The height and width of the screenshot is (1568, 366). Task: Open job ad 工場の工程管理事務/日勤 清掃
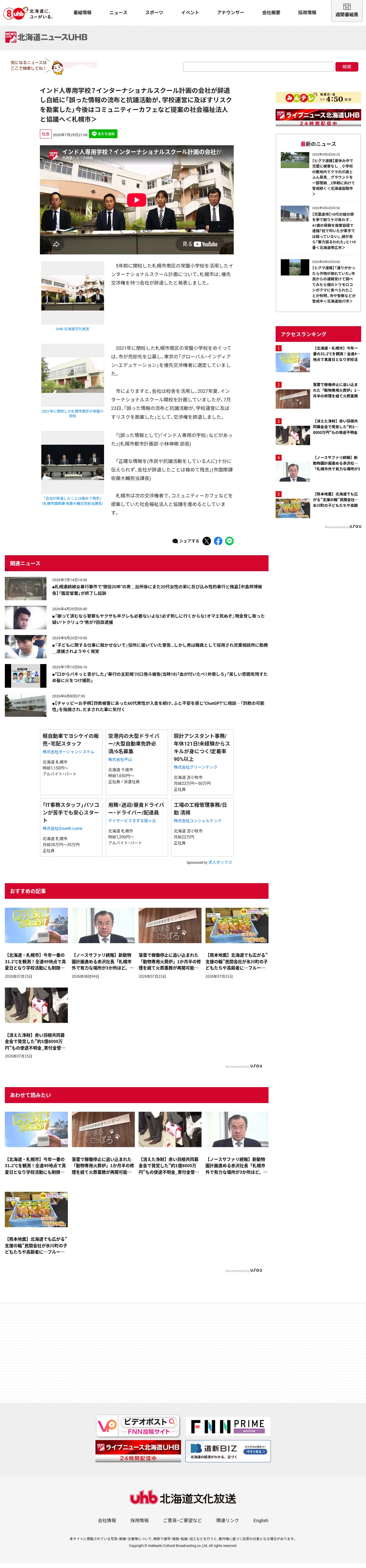(x=202, y=827)
